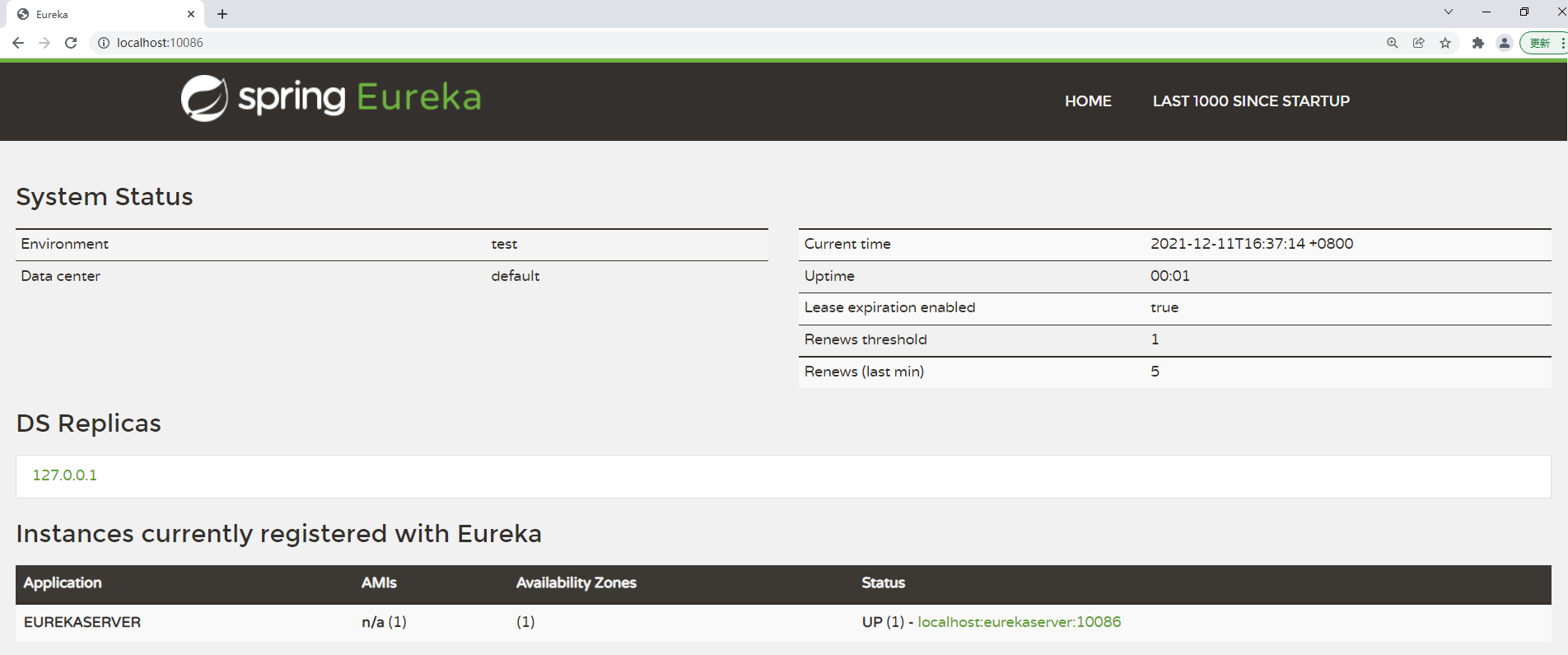Screen dimensions: 1568x655
Task: Open the extensions puzzle icon
Action: (x=1478, y=43)
